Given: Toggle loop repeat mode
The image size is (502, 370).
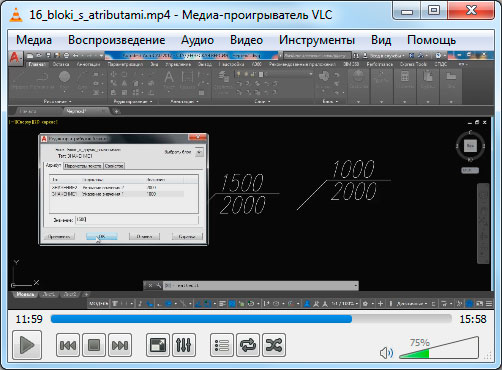Looking at the screenshot, I should 248,345.
